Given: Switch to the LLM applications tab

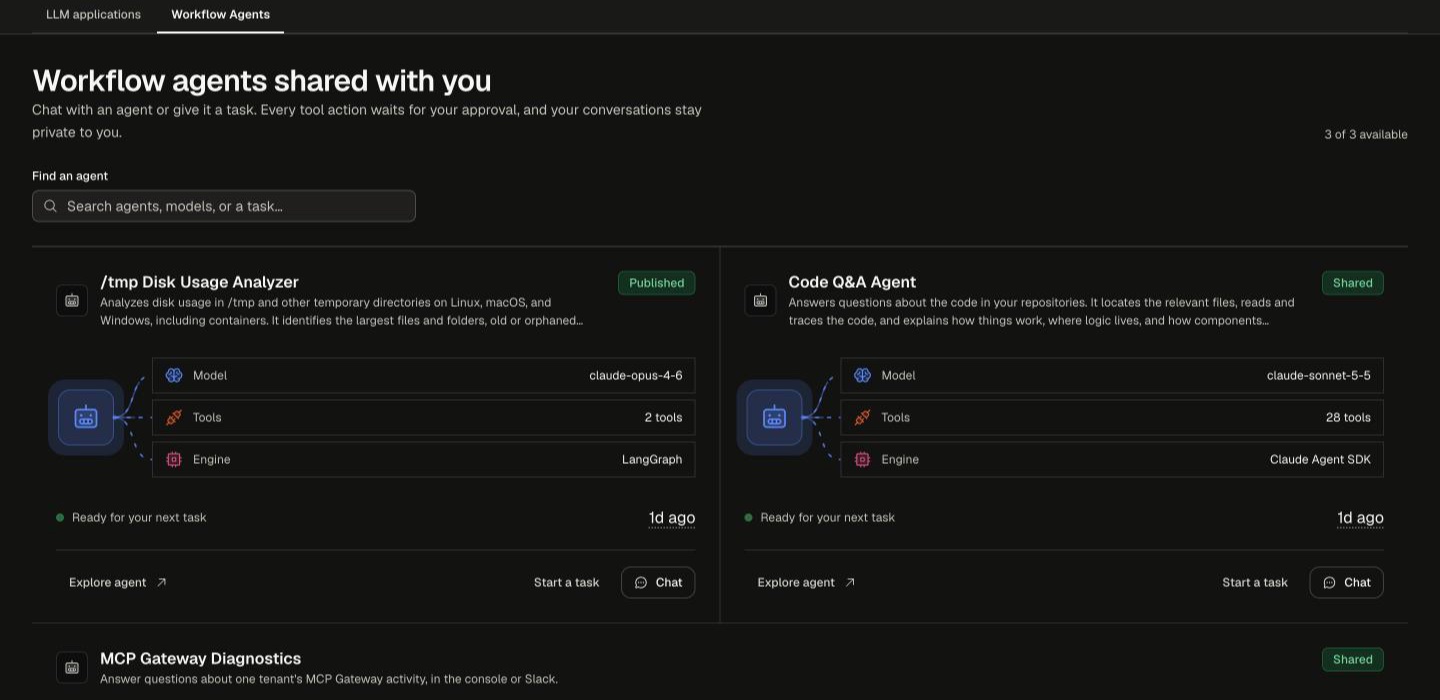Looking at the screenshot, I should pyautogui.click(x=93, y=15).
